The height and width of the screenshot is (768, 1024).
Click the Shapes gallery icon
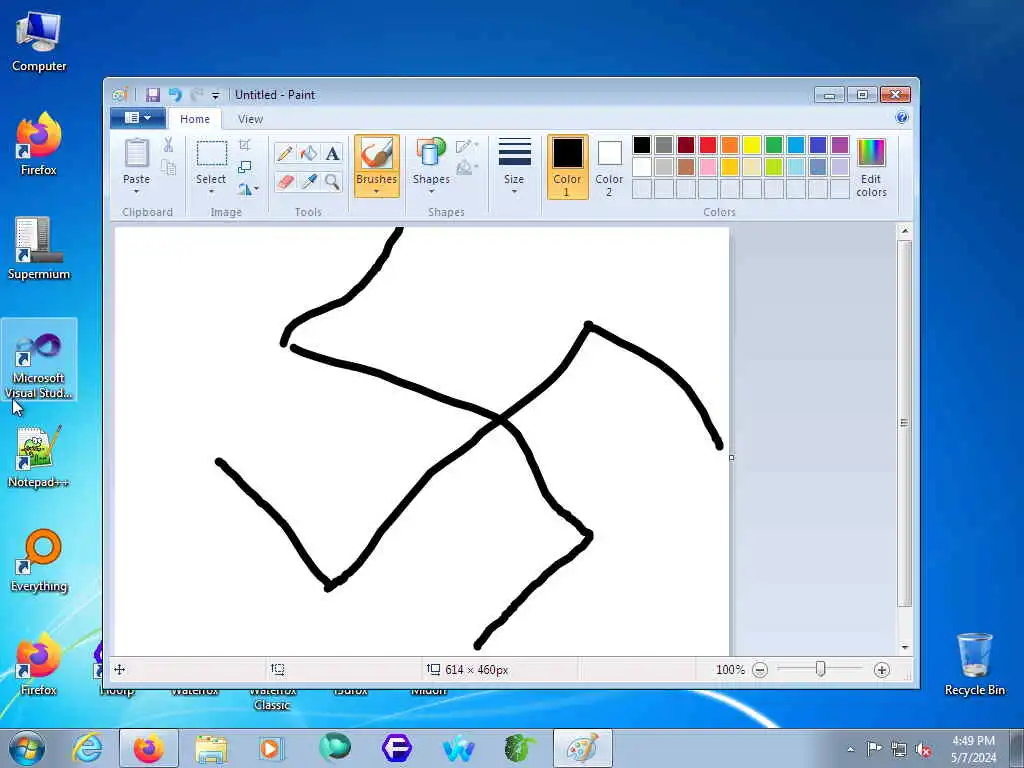(431, 153)
